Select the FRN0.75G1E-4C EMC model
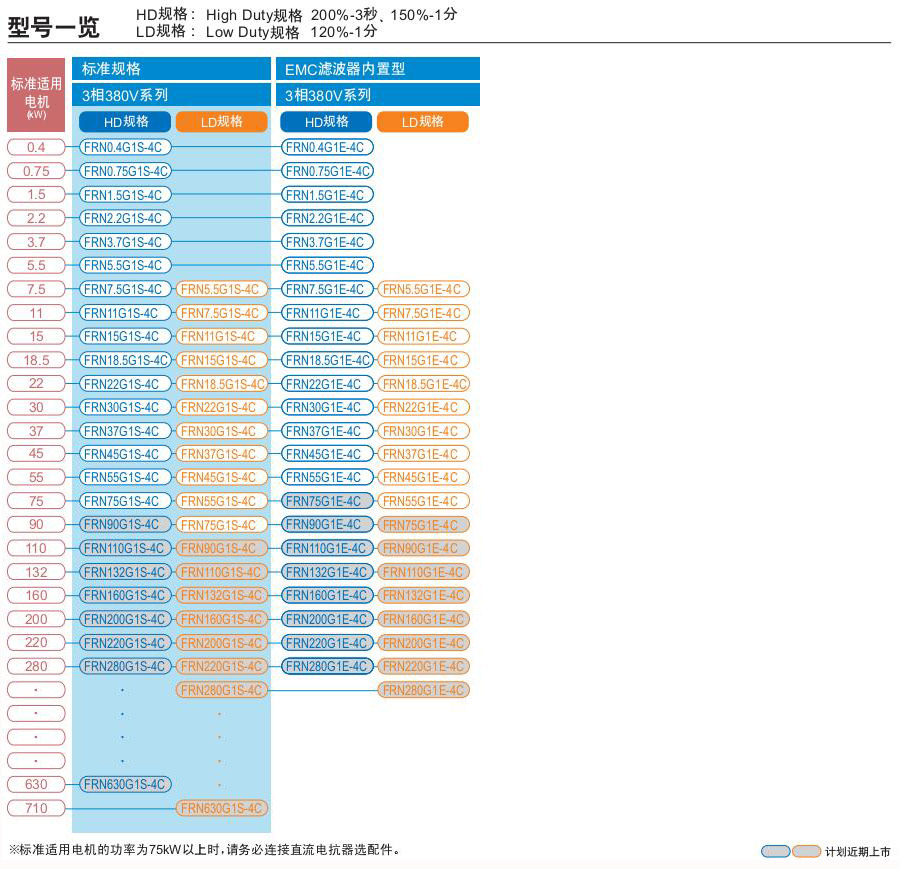The image size is (900, 869). click(327, 171)
